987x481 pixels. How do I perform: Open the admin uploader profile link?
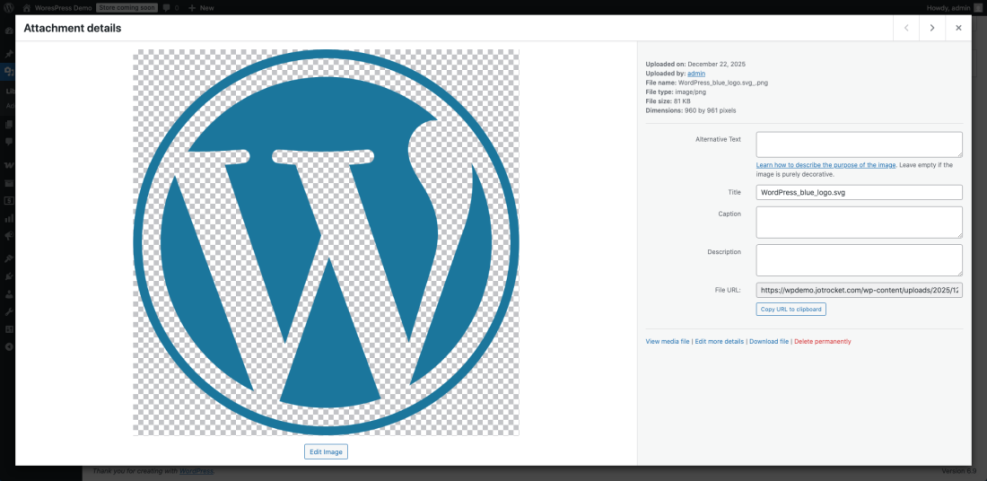(x=696, y=73)
